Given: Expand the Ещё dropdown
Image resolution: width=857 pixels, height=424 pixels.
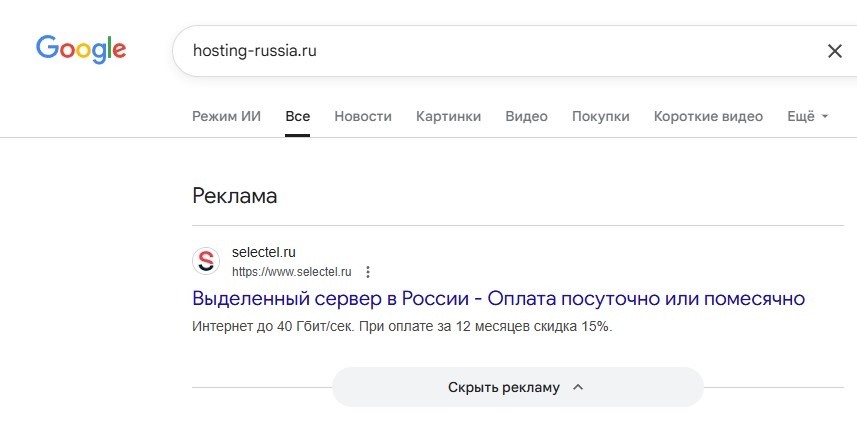Looking at the screenshot, I should tap(808, 116).
